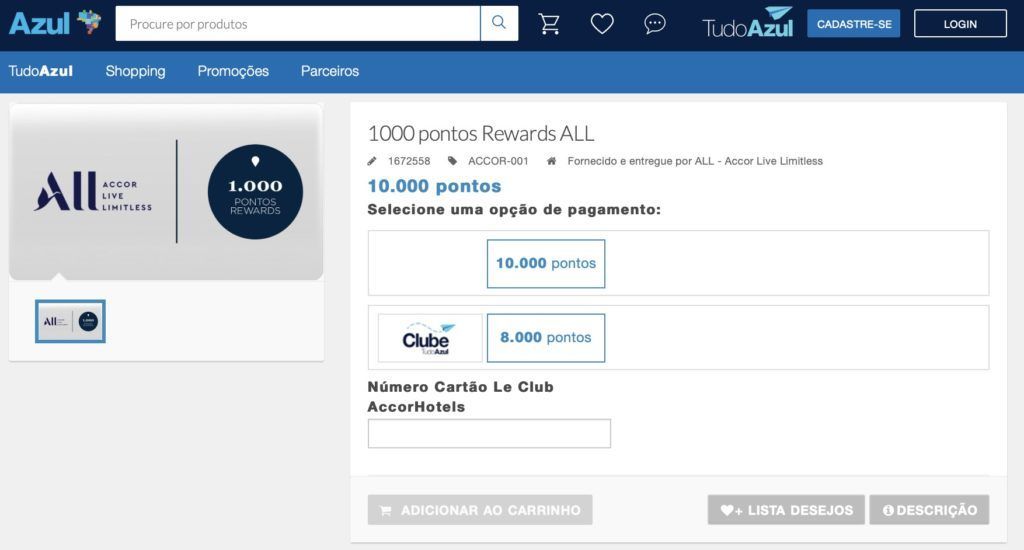Image resolution: width=1024 pixels, height=550 pixels.
Task: Select the 10.000 pontos payment option
Action: tap(546, 263)
